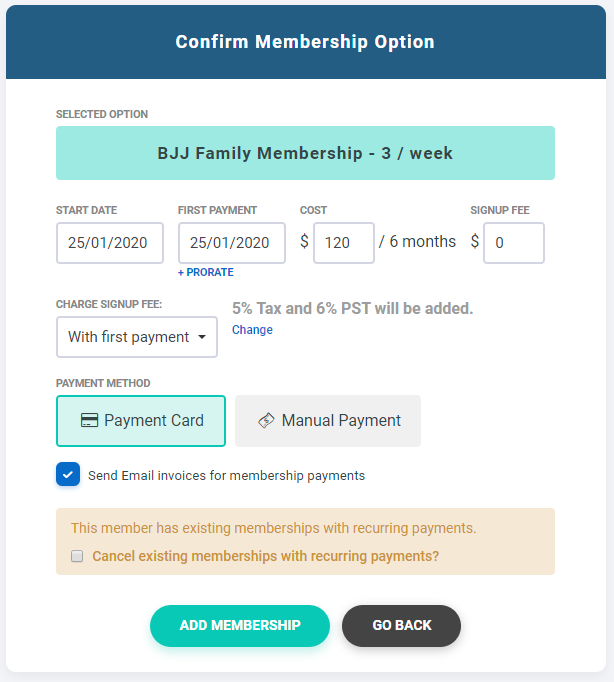Click the ticket icon in Manual Payment
The image size is (614, 682).
pos(266,421)
